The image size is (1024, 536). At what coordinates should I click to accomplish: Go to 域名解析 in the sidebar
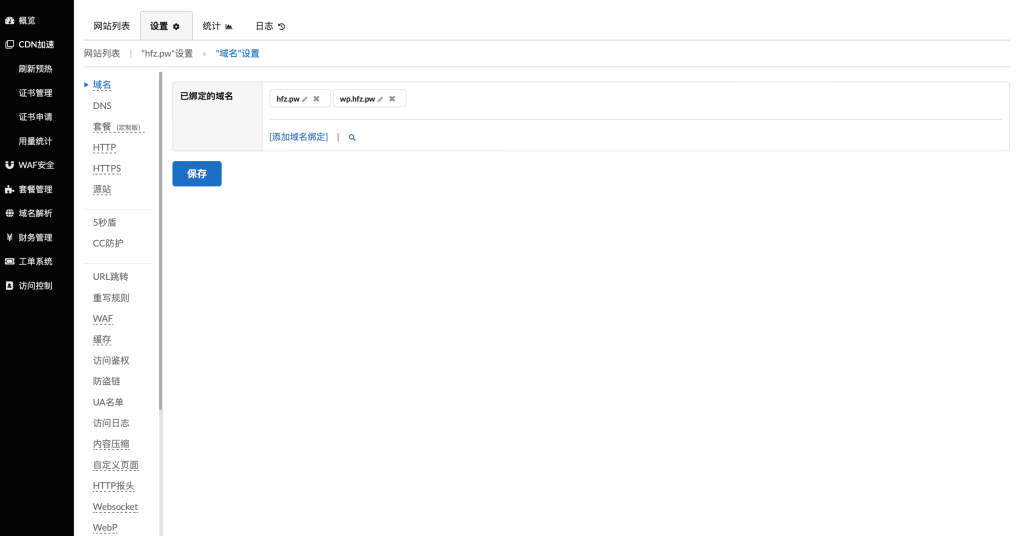click(x=35, y=213)
